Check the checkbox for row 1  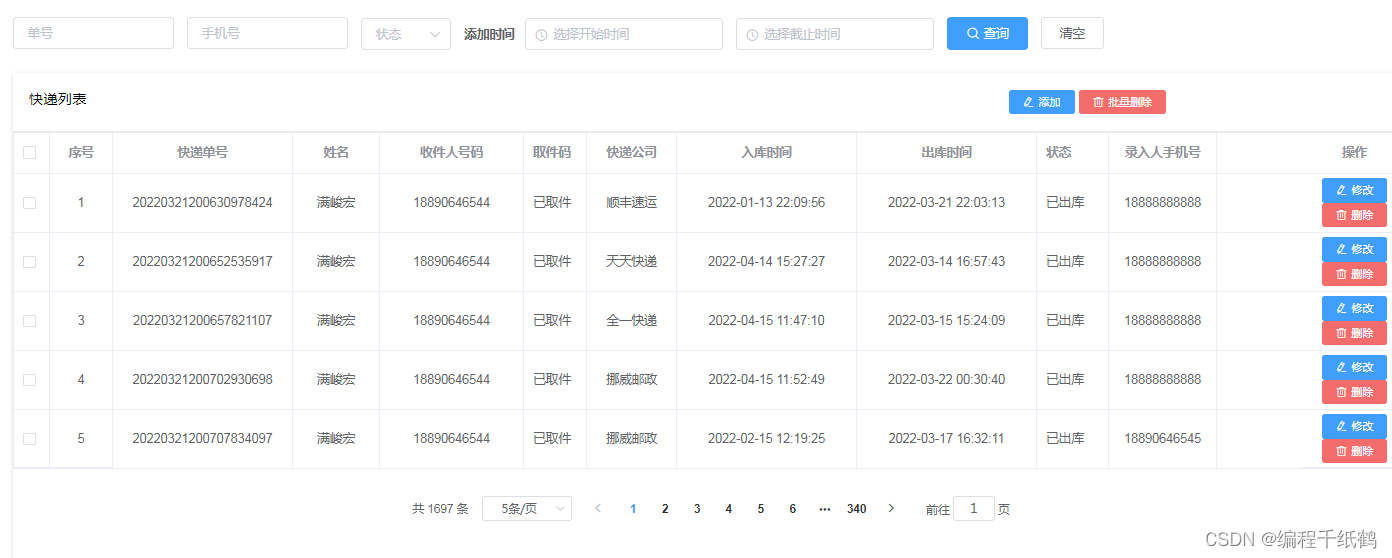[x=30, y=203]
